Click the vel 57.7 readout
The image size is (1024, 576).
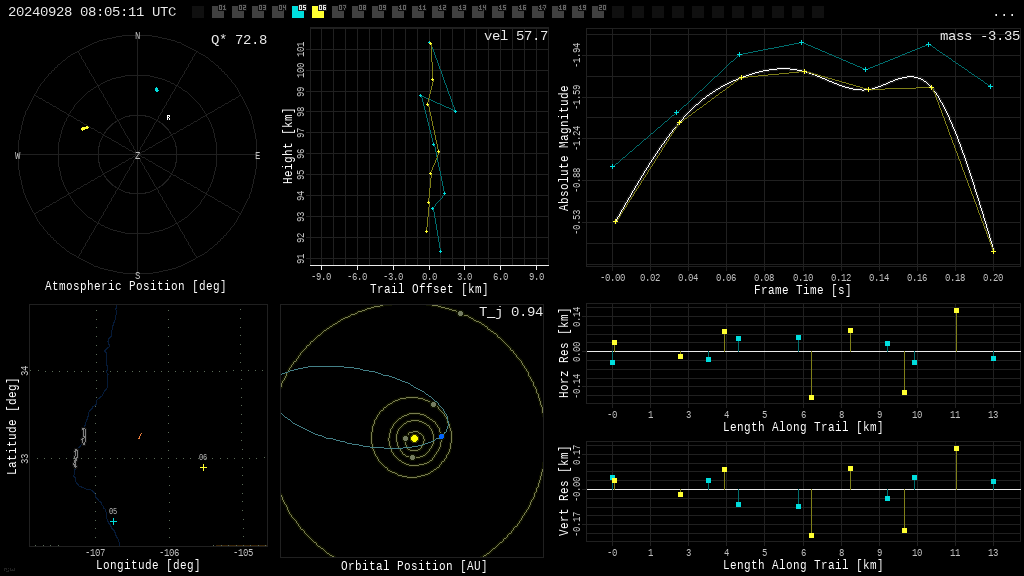515,37
